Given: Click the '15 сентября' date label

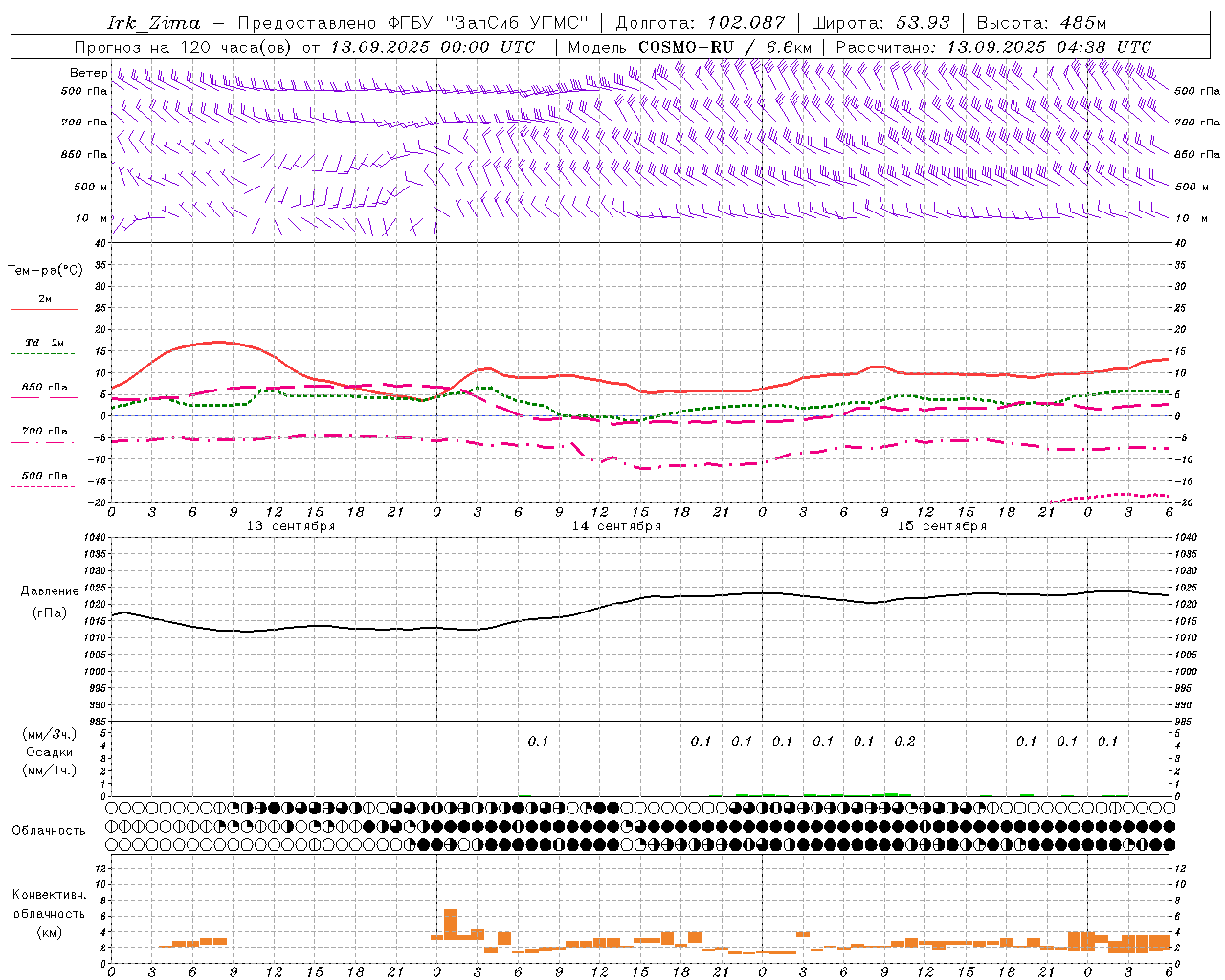Looking at the screenshot, I should click(942, 526).
